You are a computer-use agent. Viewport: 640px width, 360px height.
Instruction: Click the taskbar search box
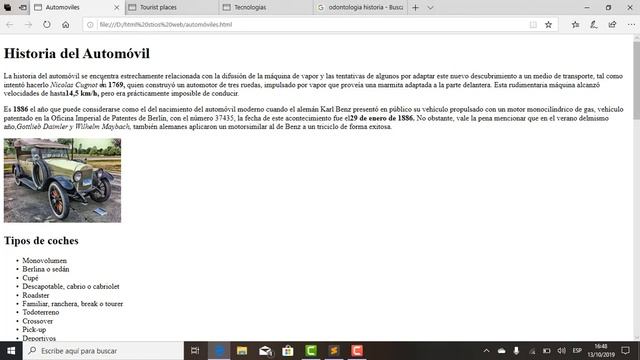coord(103,351)
